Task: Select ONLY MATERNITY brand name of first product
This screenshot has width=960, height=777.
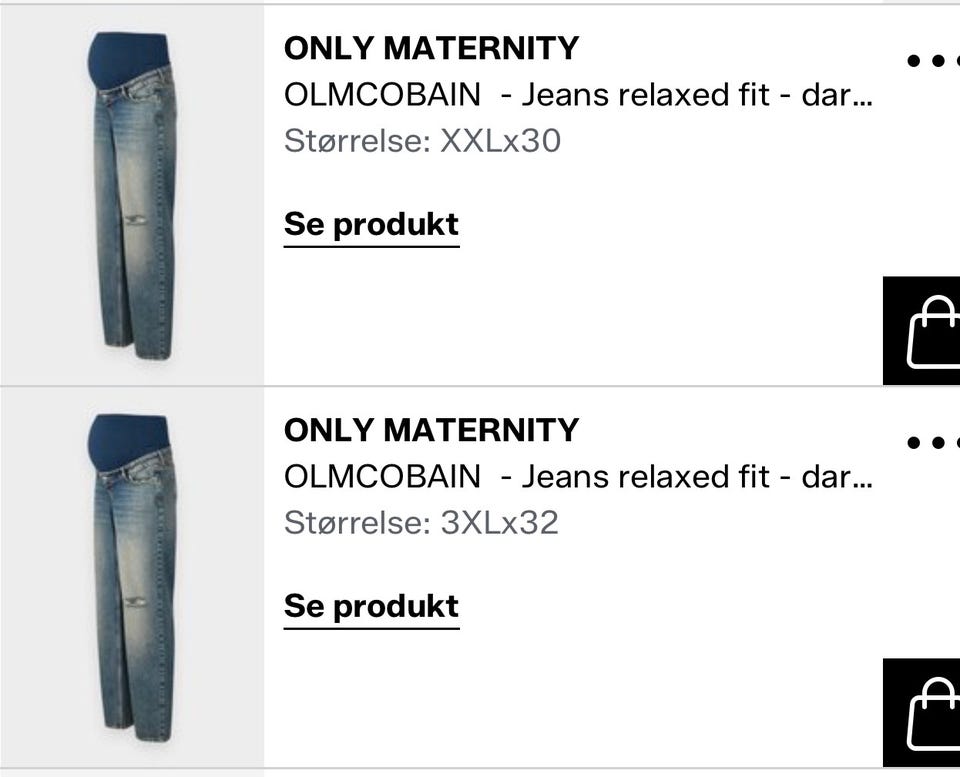Action: 431,48
